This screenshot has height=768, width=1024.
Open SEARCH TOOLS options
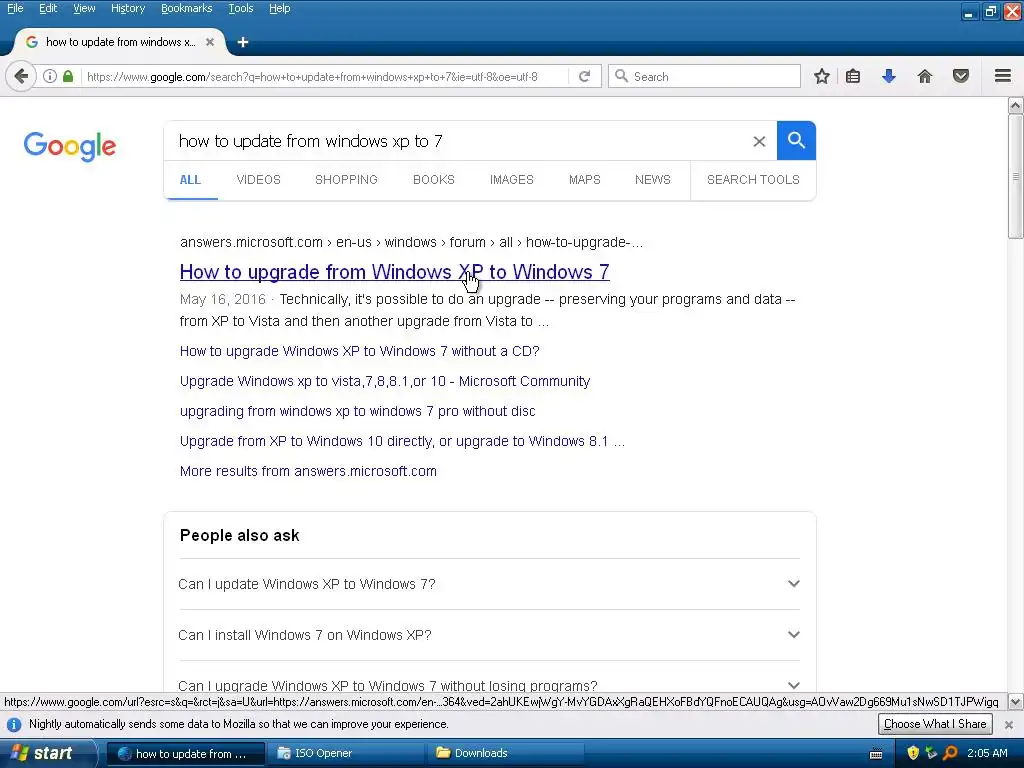[x=753, y=180]
